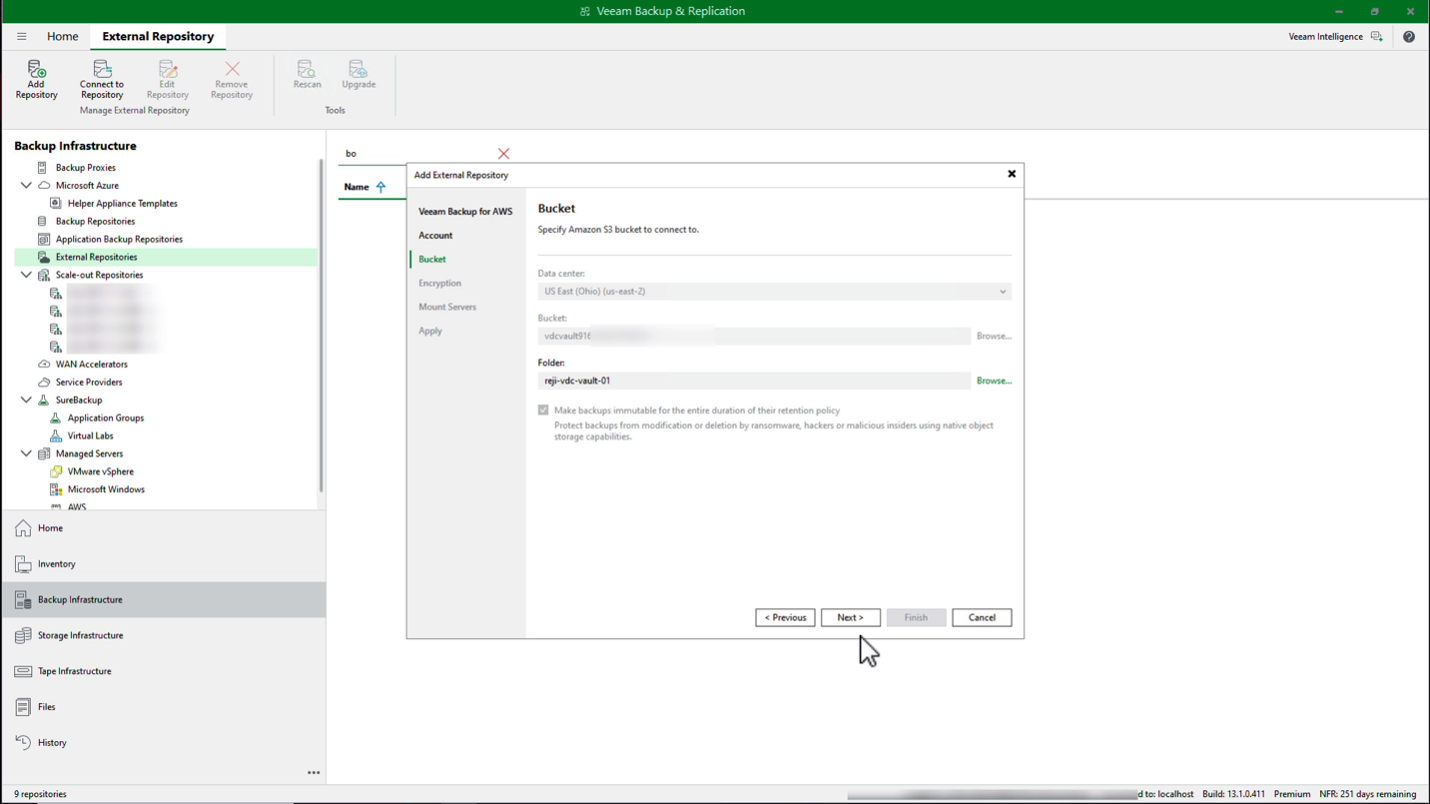Select WAN Accelerators in the tree
Image resolution: width=1430 pixels, height=804 pixels.
[x=91, y=364]
